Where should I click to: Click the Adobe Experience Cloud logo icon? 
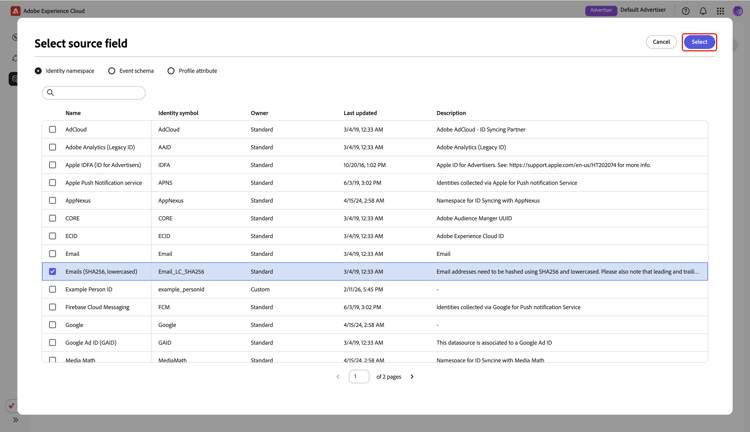coord(15,11)
